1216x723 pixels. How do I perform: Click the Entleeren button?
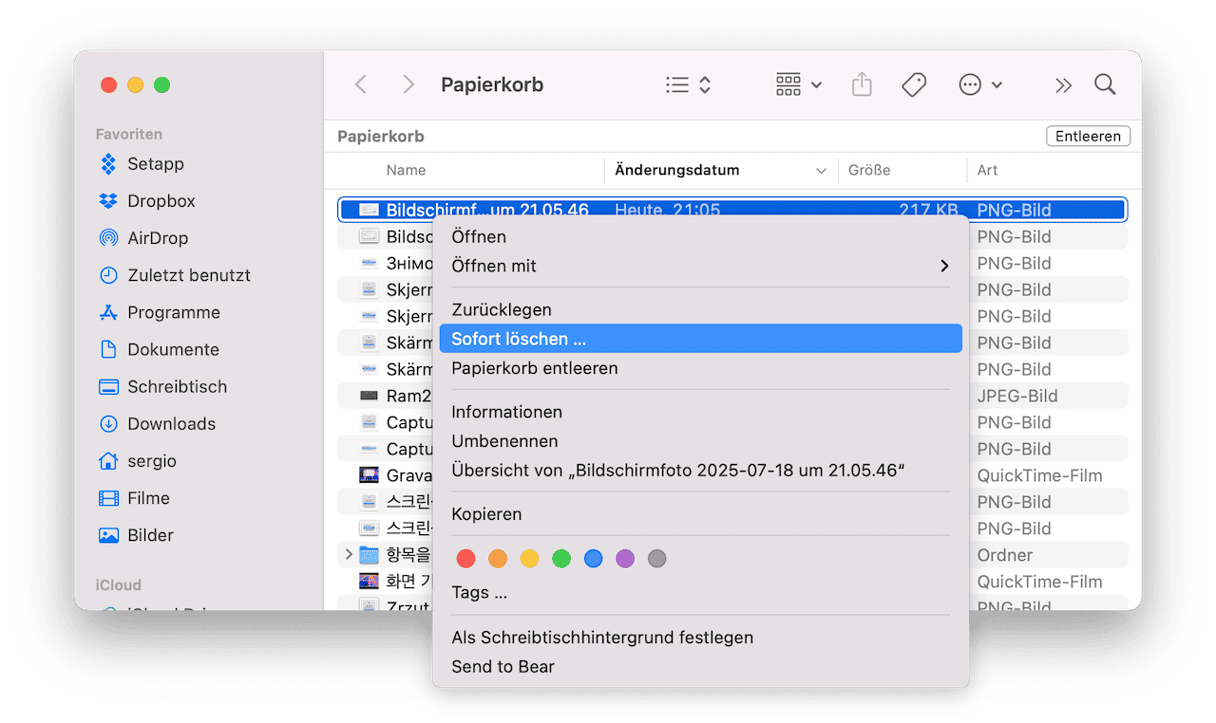click(1087, 136)
